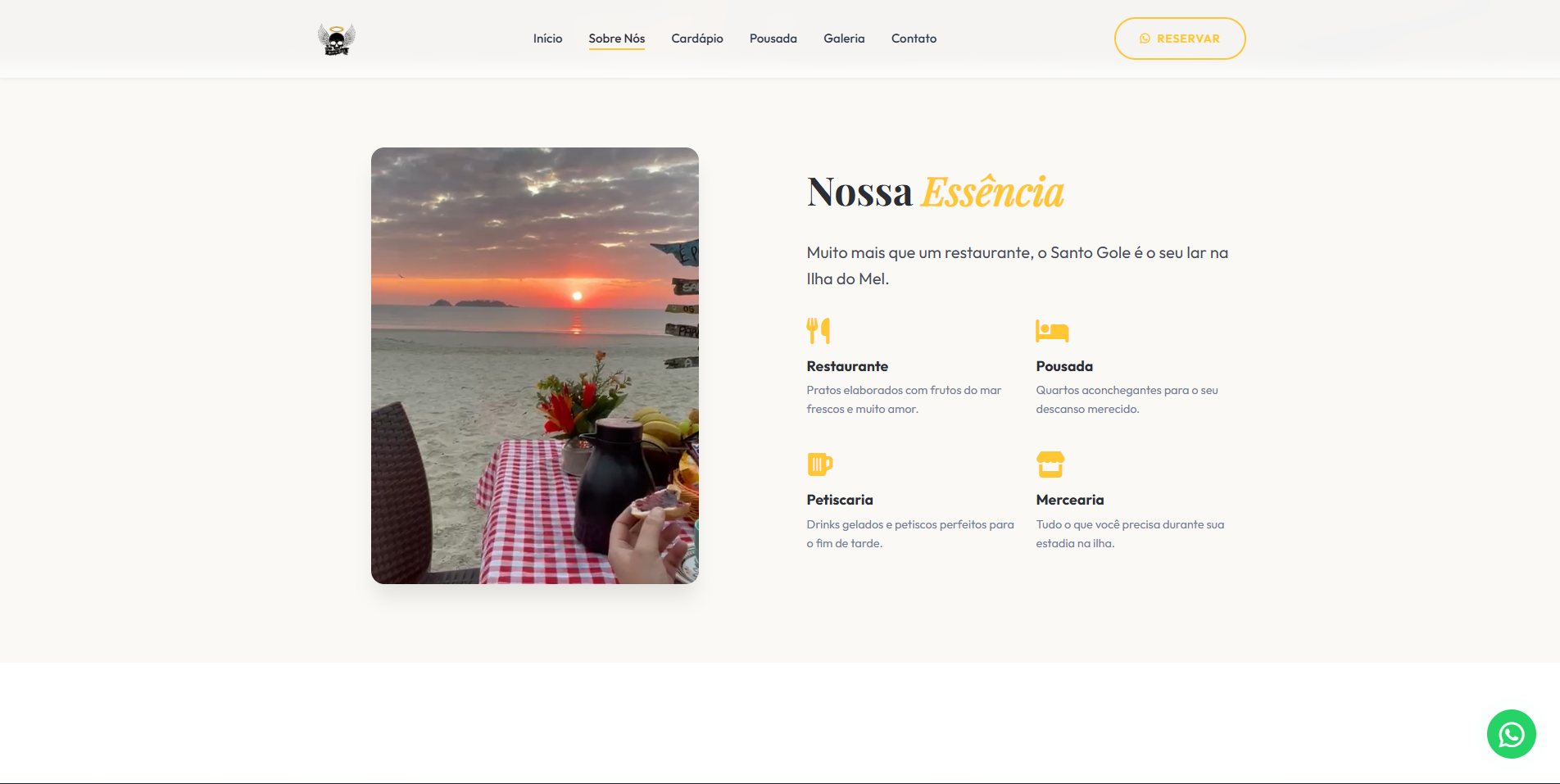This screenshot has height=784, width=1560.
Task: Click the Petiscaria feature title
Action: click(840, 500)
